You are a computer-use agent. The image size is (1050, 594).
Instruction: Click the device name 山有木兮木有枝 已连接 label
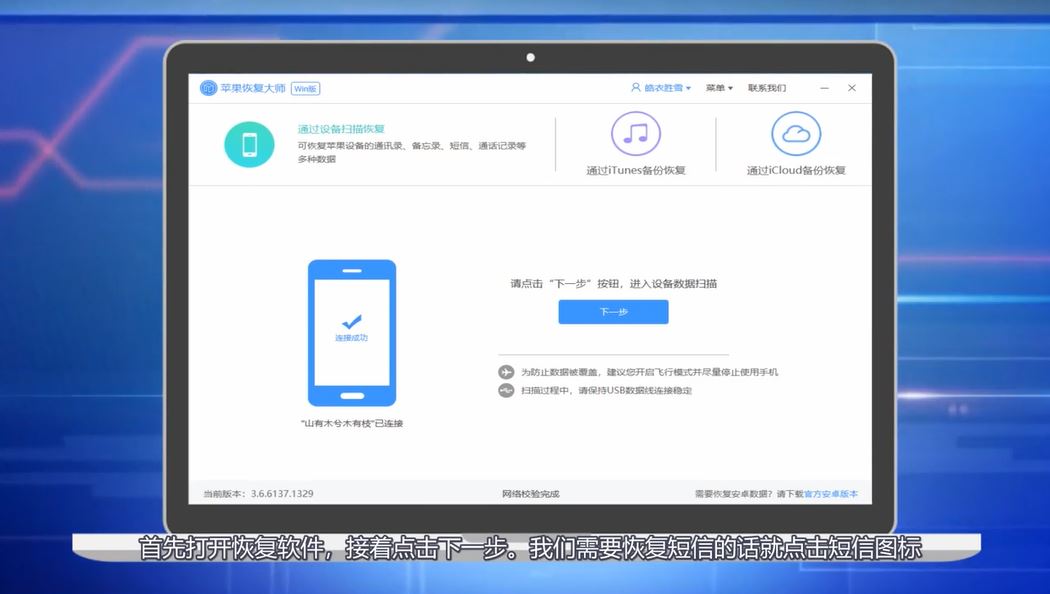pyautogui.click(x=352, y=422)
